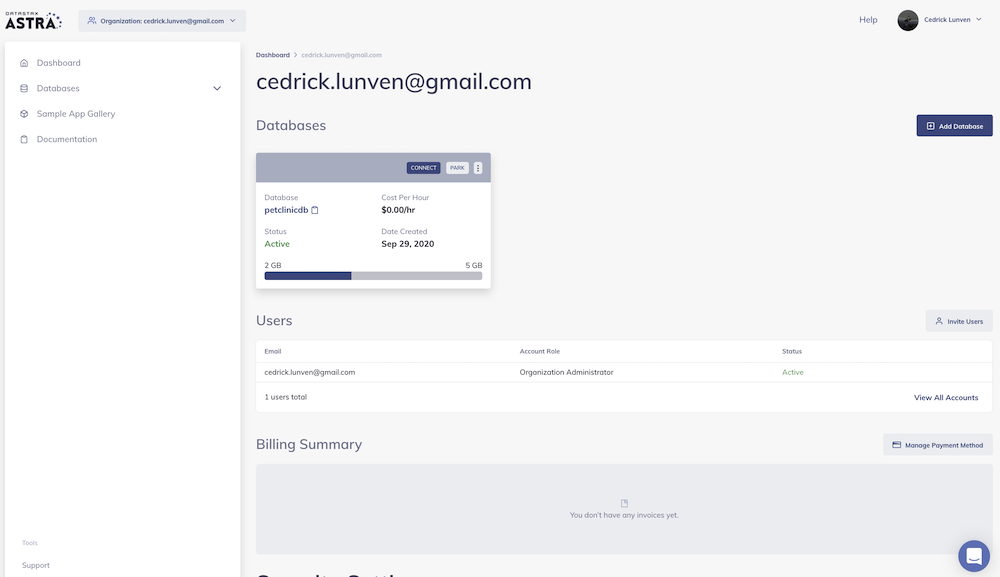
Task: Park the petclinicdb database
Action: (x=457, y=168)
